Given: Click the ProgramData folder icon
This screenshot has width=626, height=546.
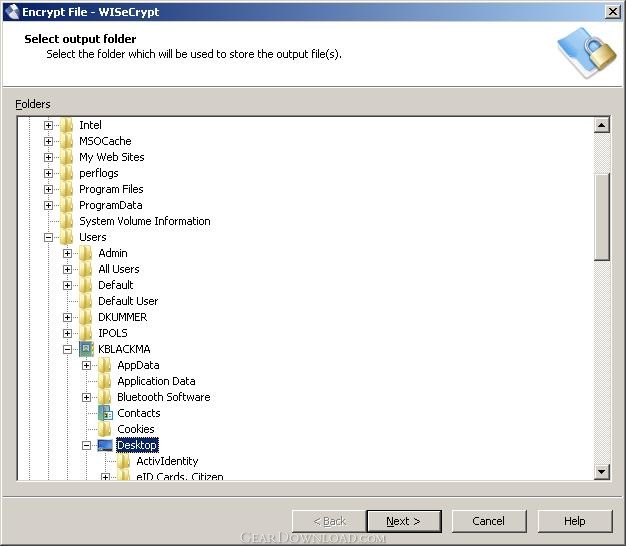Looking at the screenshot, I should pos(67,205).
